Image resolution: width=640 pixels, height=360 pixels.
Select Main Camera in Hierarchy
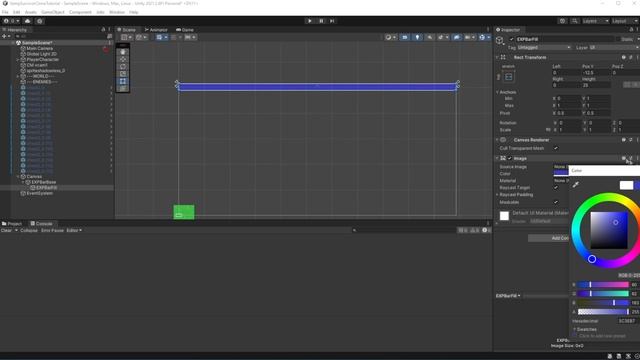[40, 49]
